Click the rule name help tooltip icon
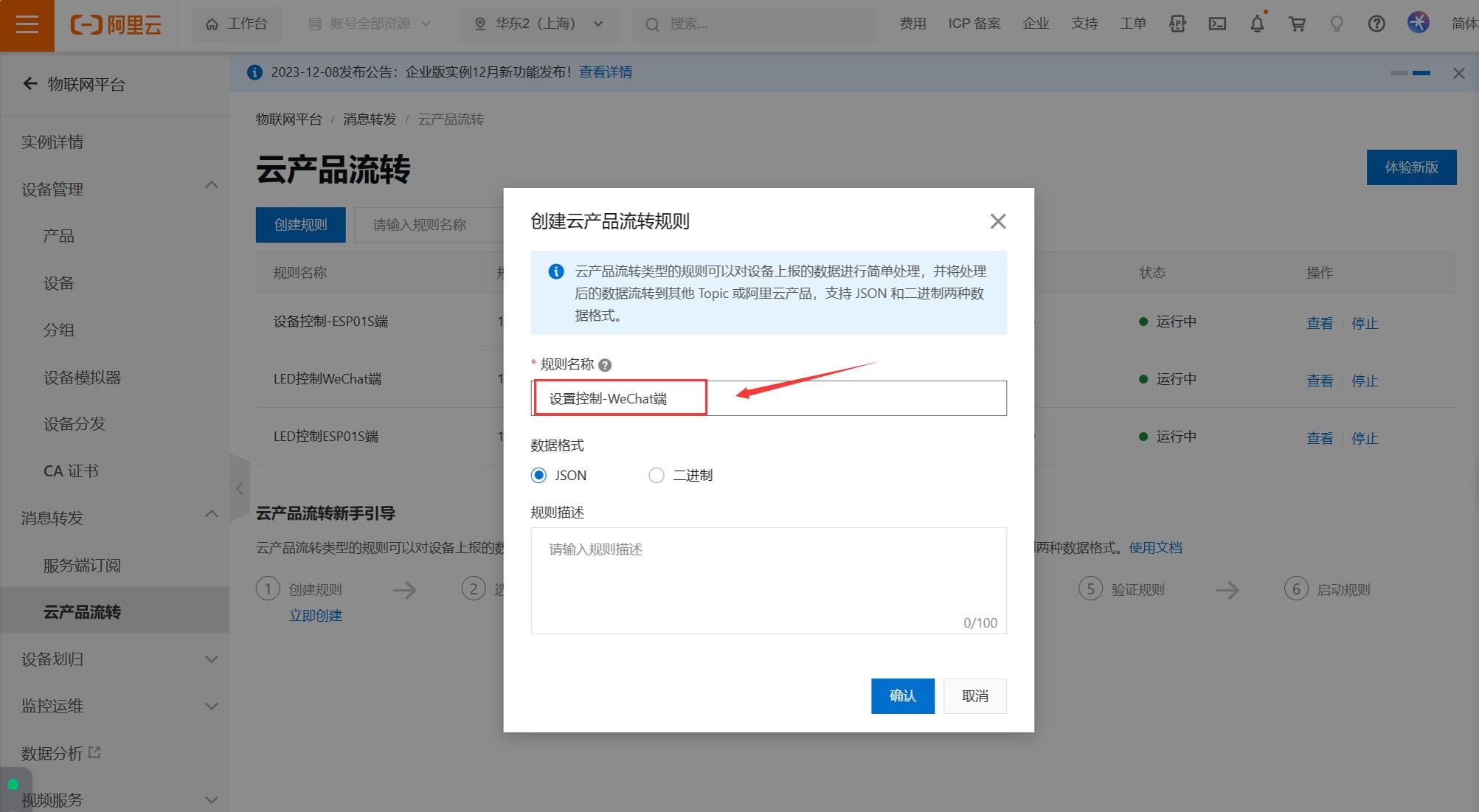Image resolution: width=1479 pixels, height=812 pixels. [605, 365]
